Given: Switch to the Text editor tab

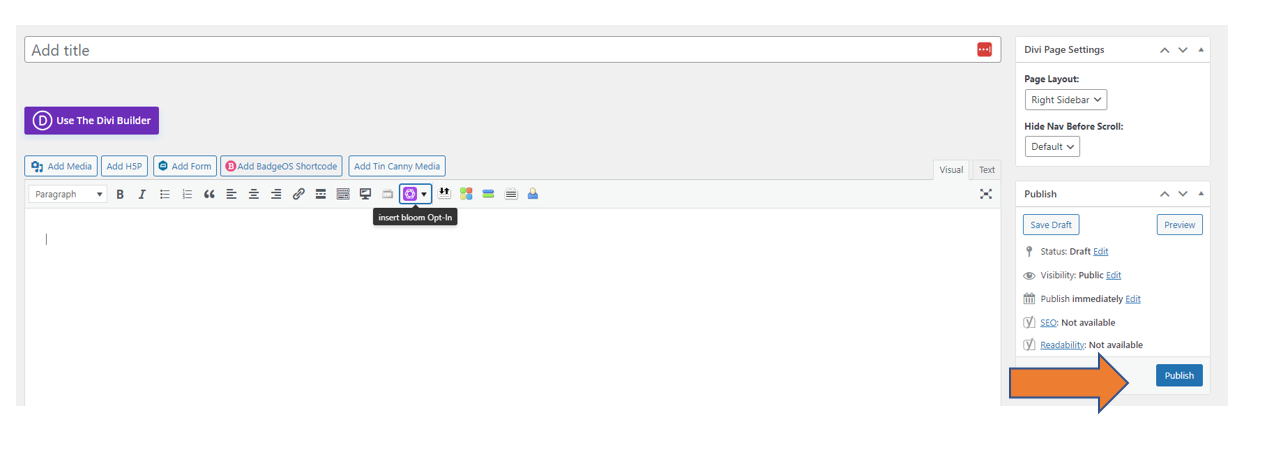Looking at the screenshot, I should click(986, 170).
